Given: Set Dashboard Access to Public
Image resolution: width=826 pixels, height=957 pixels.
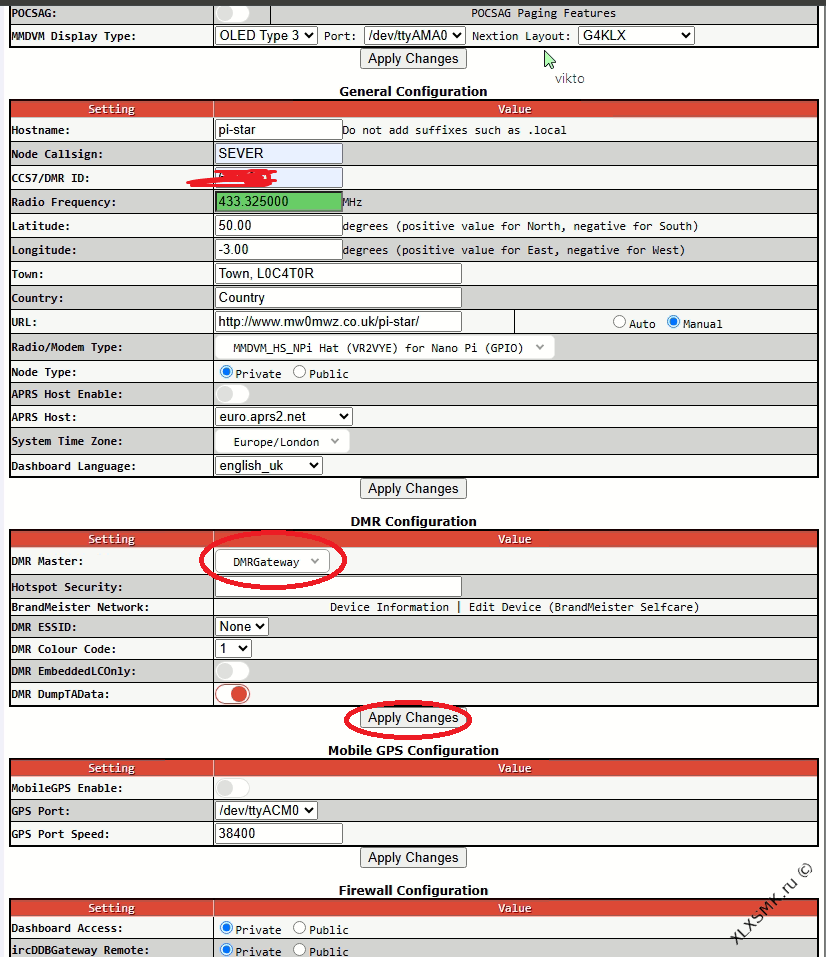Looking at the screenshot, I should pyautogui.click(x=299, y=928).
